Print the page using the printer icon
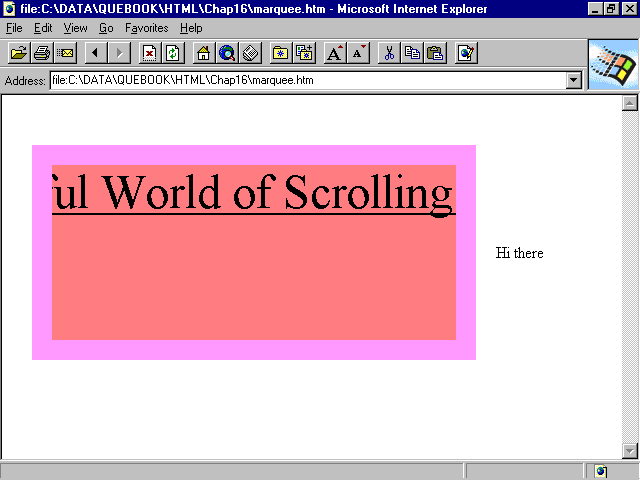Screen dimensions: 640x480 click(42, 53)
